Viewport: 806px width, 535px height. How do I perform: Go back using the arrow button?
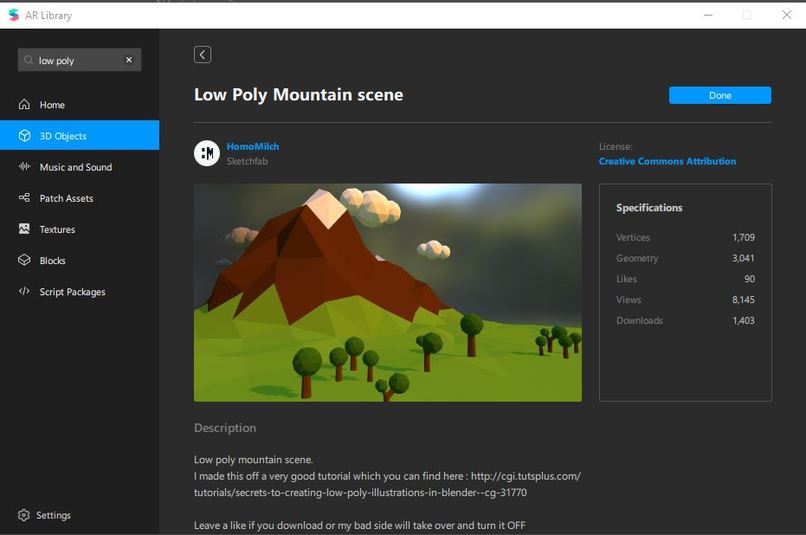(x=203, y=54)
